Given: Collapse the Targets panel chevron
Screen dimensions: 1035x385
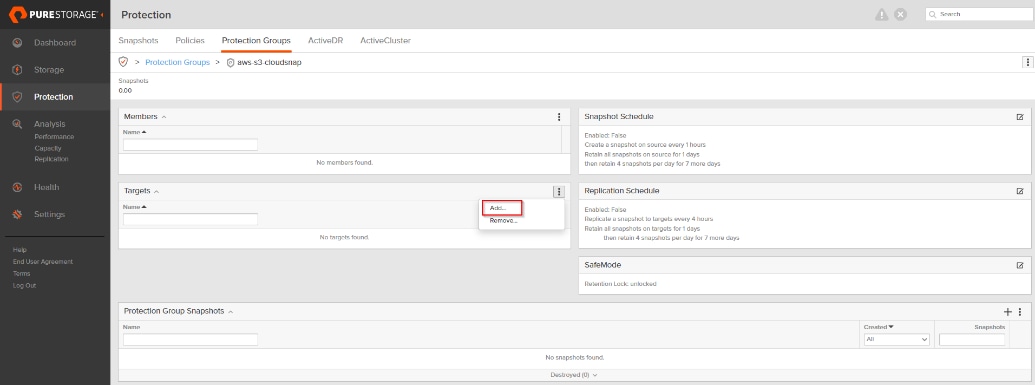Looking at the screenshot, I should 156,192.
